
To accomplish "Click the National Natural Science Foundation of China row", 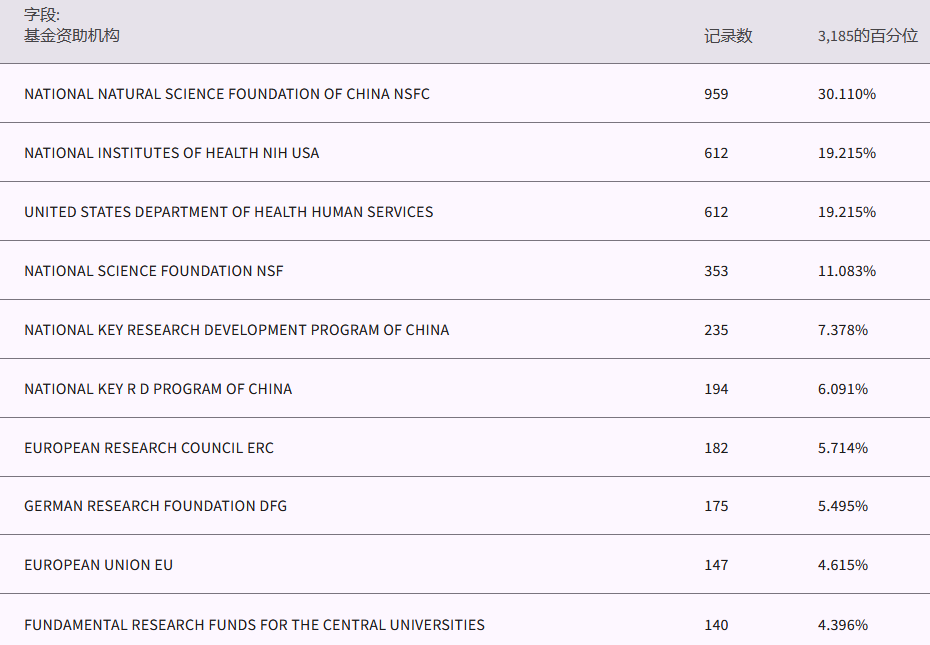I will coord(227,94).
